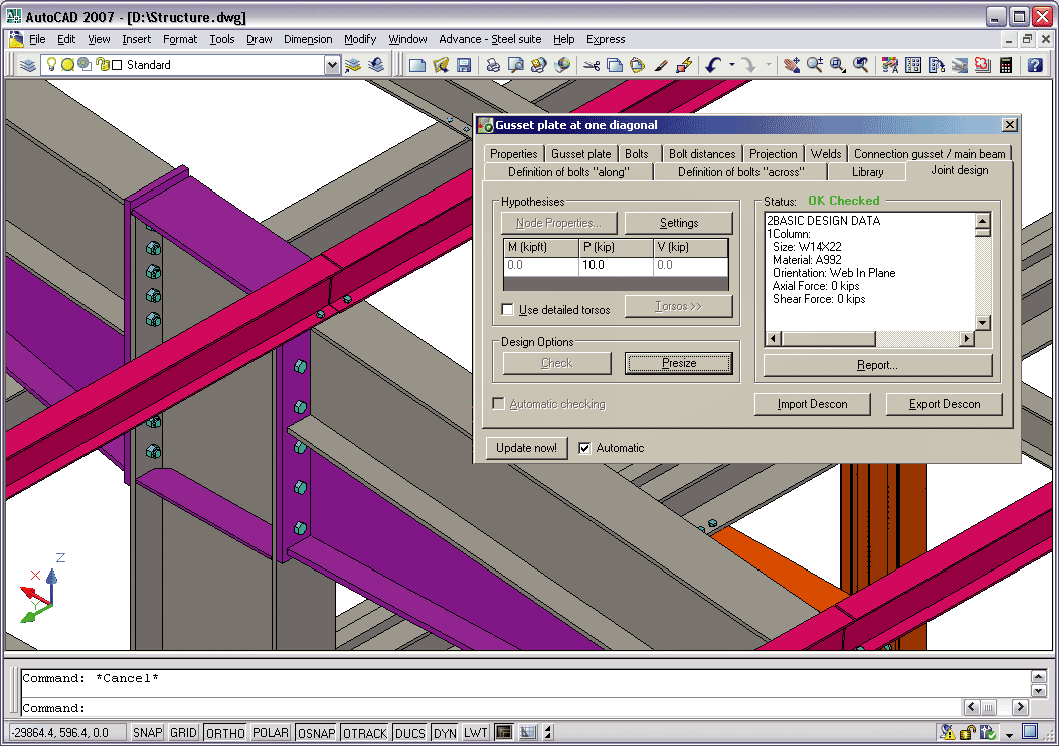1059x746 pixels.
Task: Click the Save icon in the toolbar
Action: tap(464, 65)
